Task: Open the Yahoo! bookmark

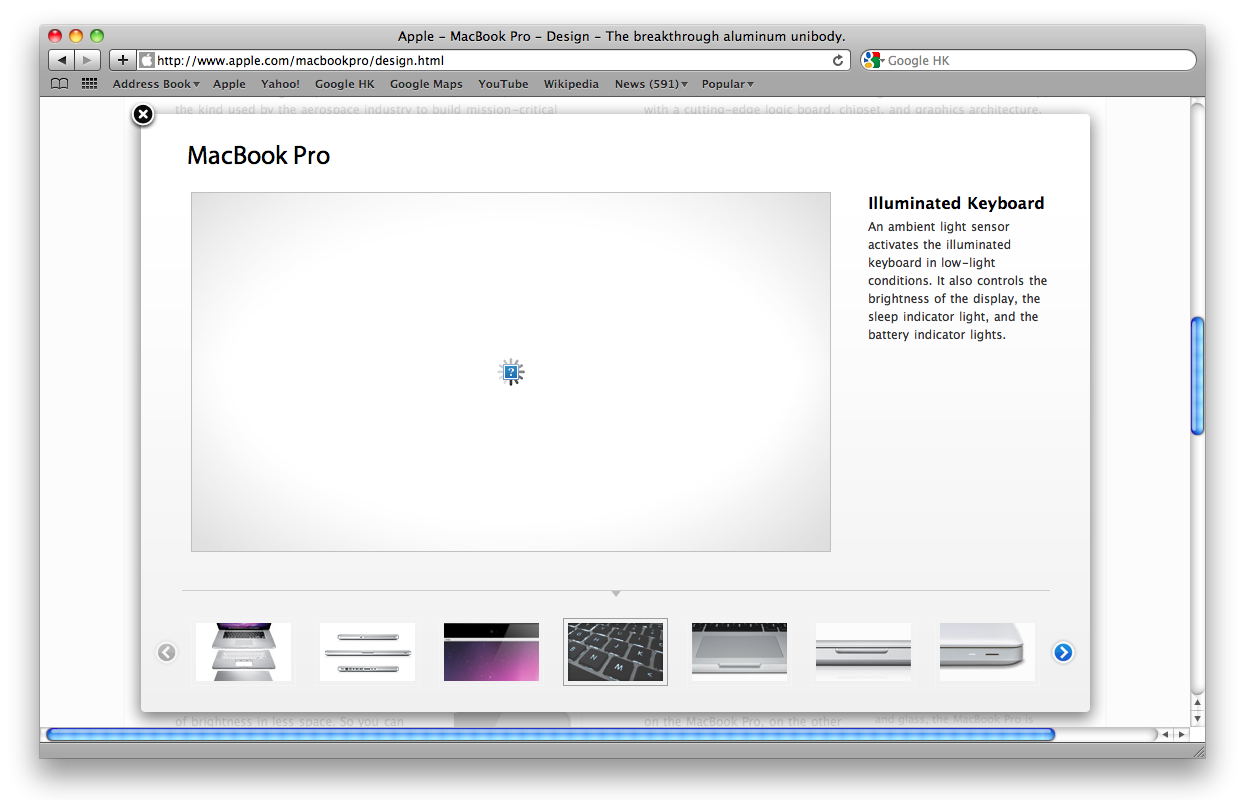Action: 280,84
